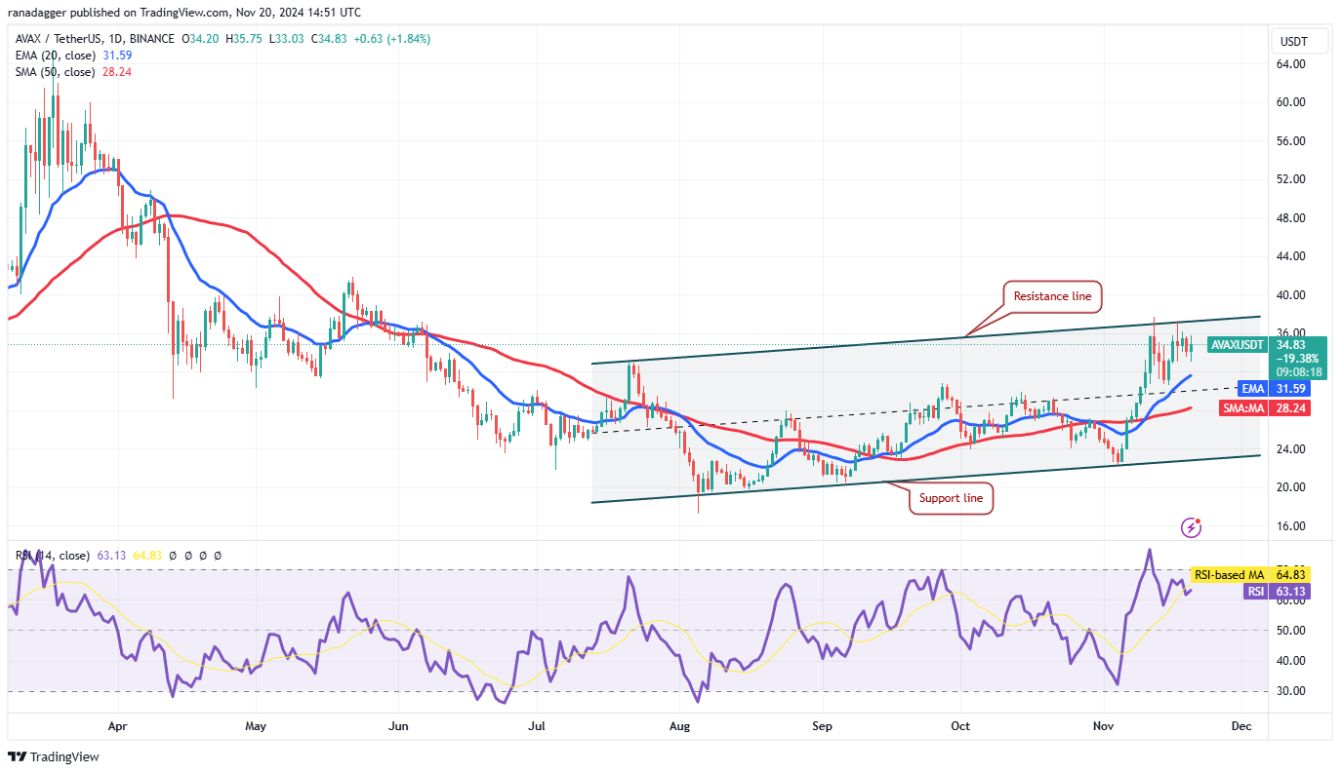The image size is (1338, 770).
Task: Click the lightning bolt quick-action icon
Action: tap(1191, 527)
